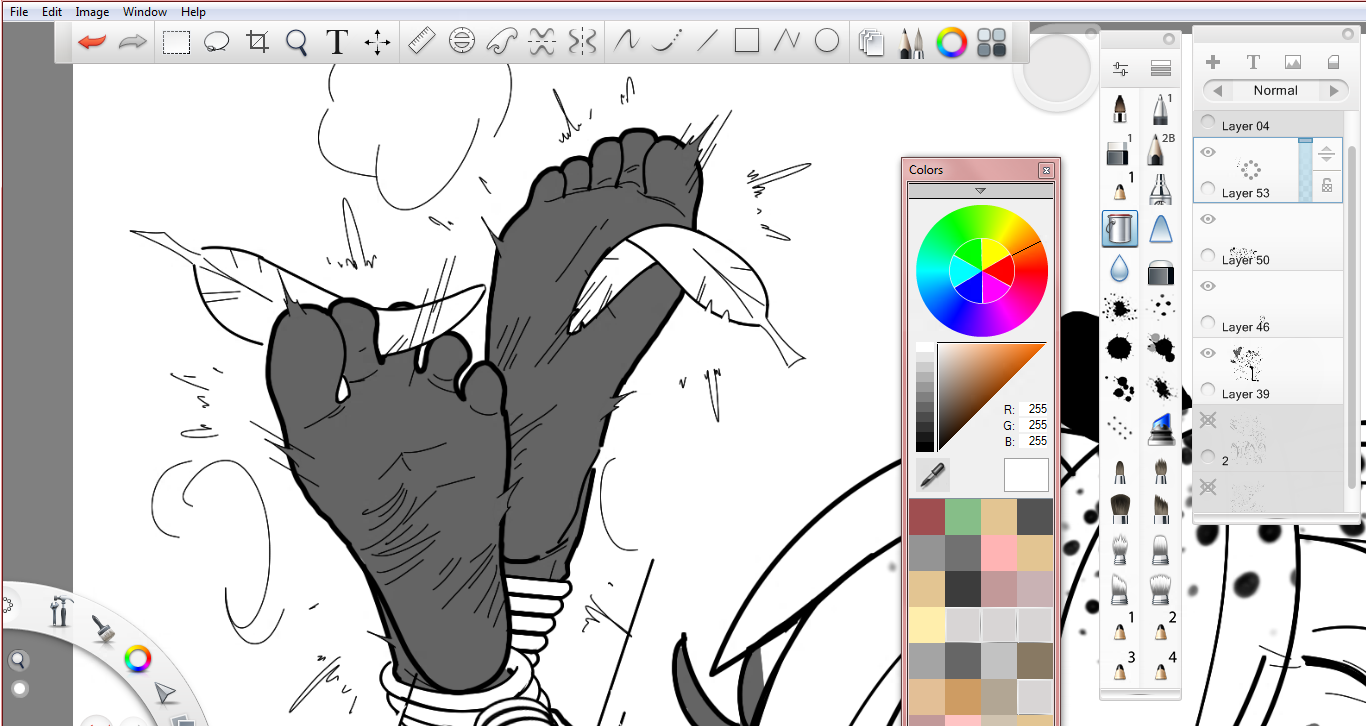Select the Polyline draw style
Viewport: 1366px width, 726px height.
pyautogui.click(x=787, y=42)
